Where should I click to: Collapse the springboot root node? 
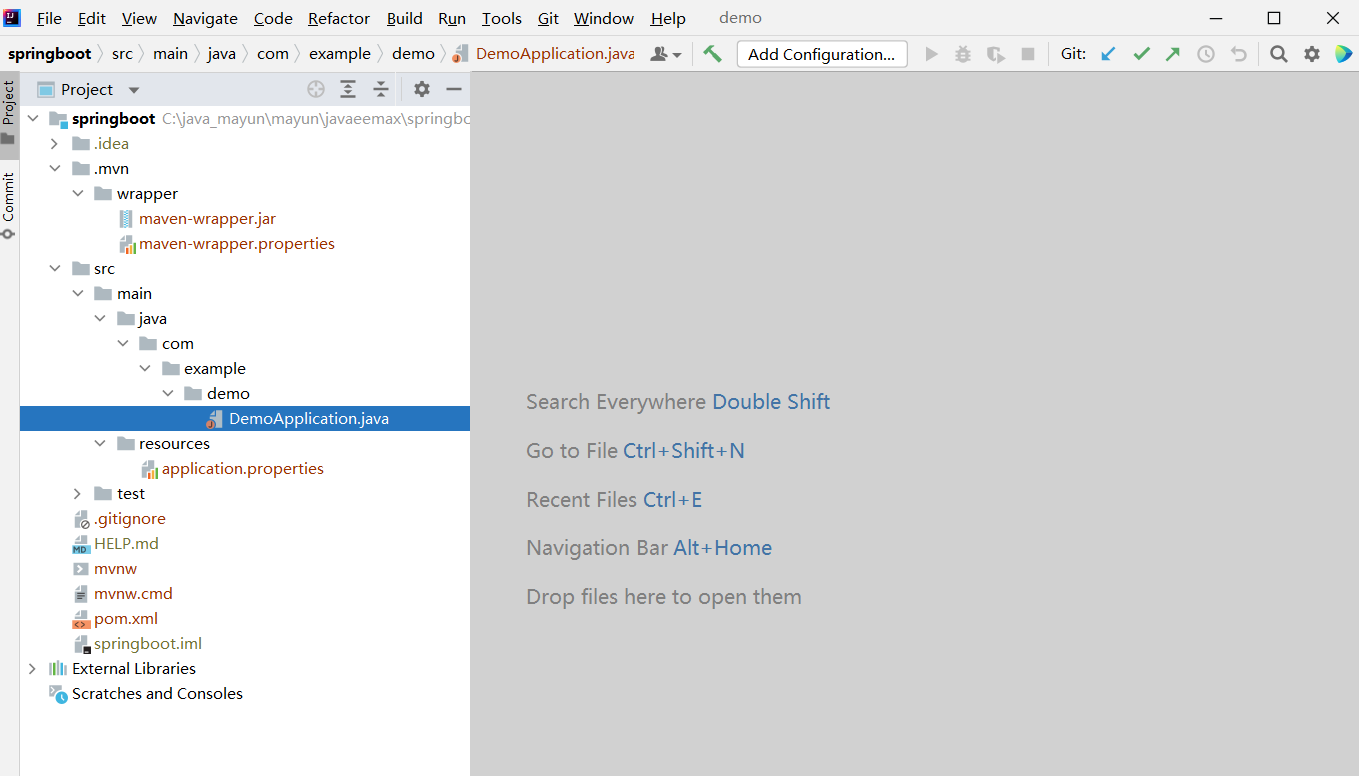(32, 119)
